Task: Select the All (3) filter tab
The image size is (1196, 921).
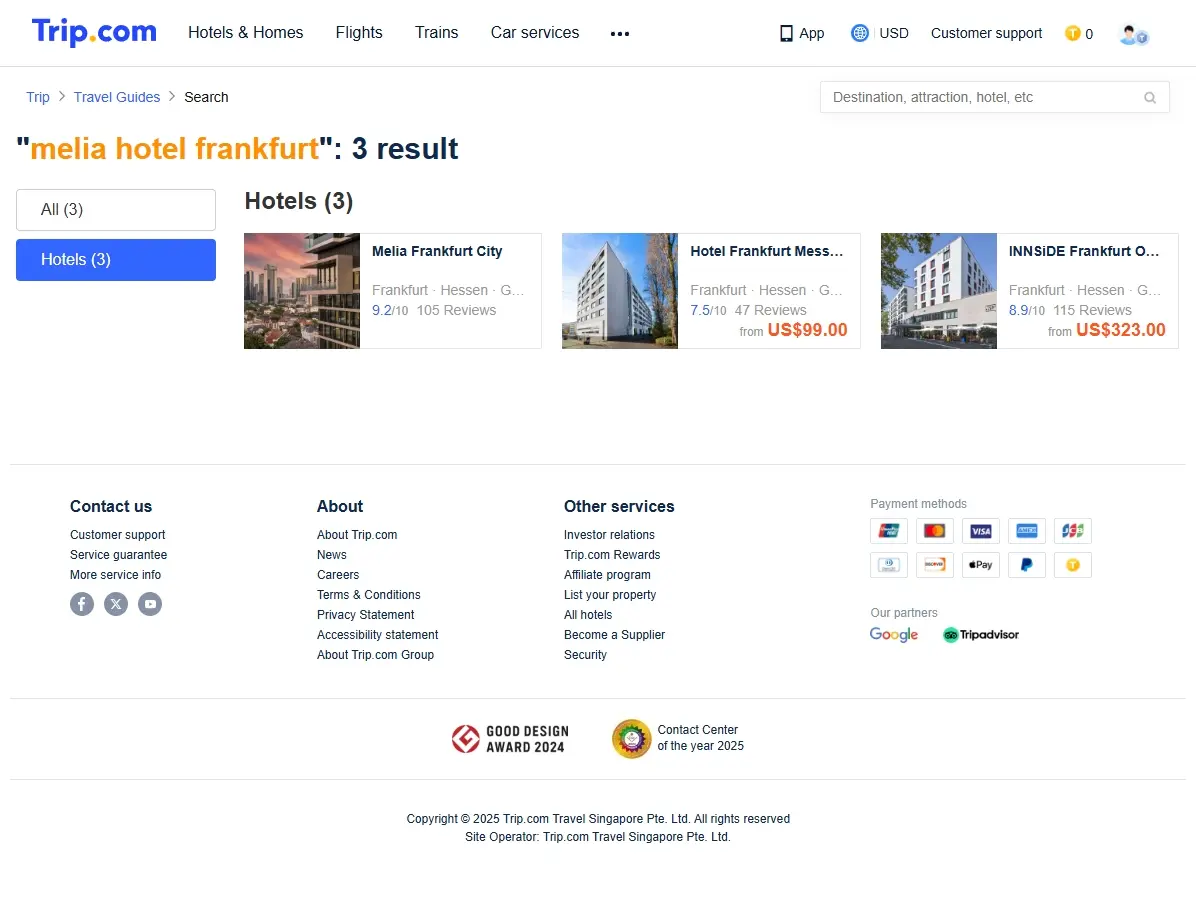Action: [116, 210]
